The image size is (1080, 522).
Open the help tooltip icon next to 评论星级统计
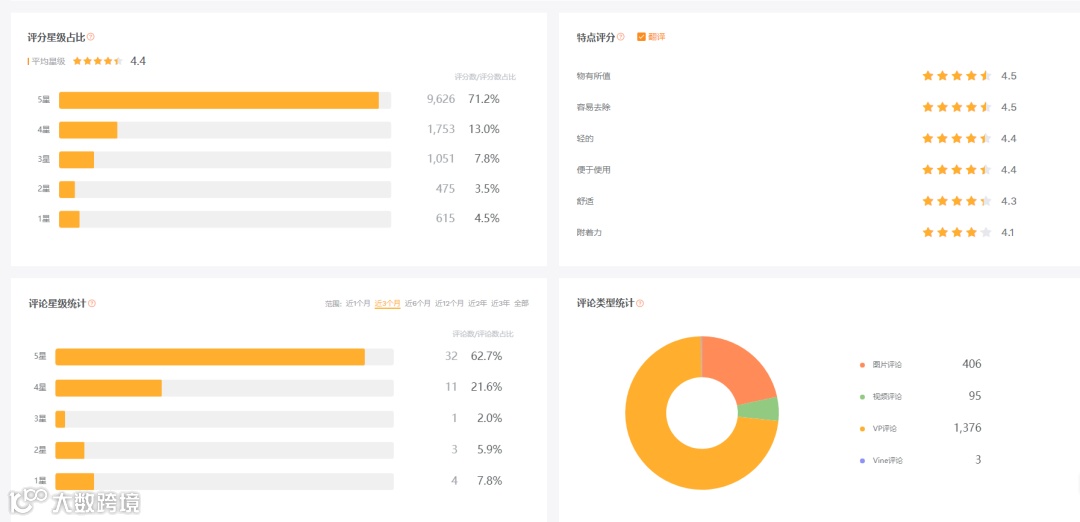92,303
